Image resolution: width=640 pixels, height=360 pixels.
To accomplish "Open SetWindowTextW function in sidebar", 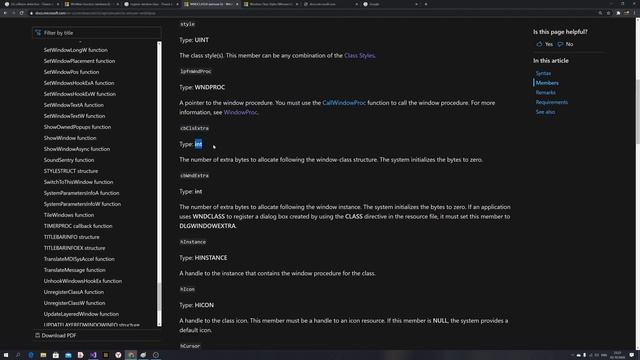I will (x=74, y=116).
